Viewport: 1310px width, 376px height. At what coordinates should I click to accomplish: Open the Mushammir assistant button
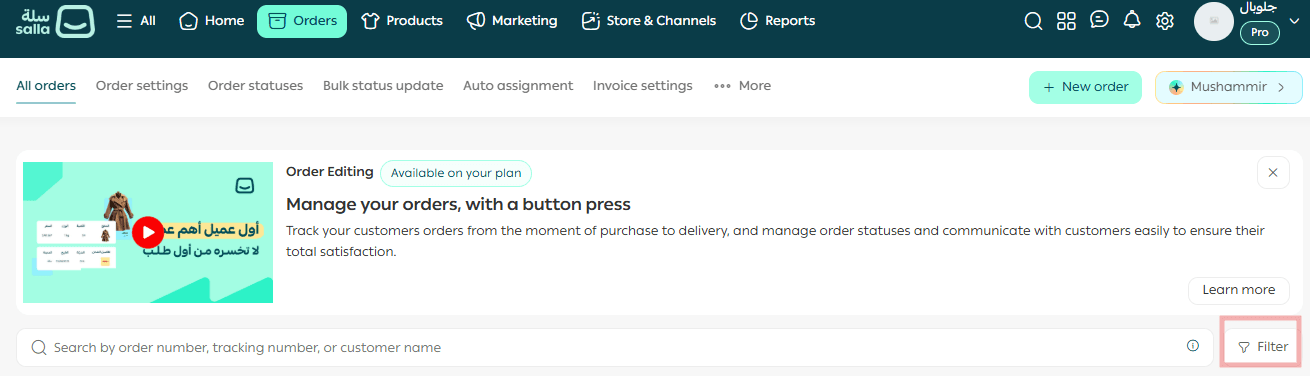pyautogui.click(x=1228, y=87)
